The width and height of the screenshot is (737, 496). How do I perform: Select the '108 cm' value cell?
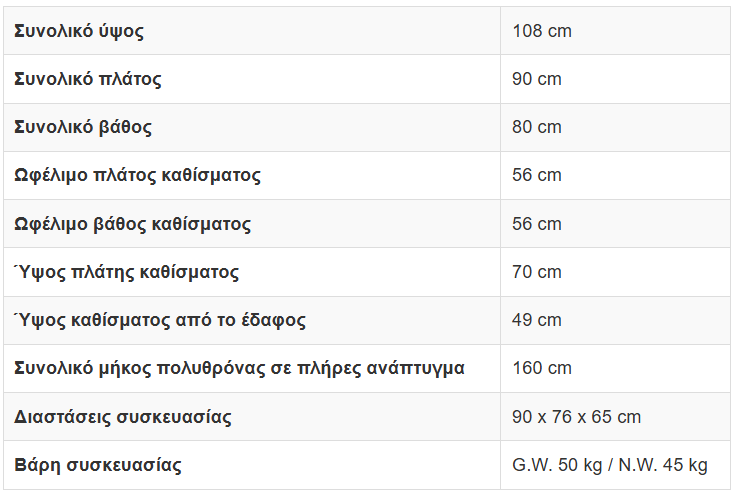pyautogui.click(x=542, y=31)
